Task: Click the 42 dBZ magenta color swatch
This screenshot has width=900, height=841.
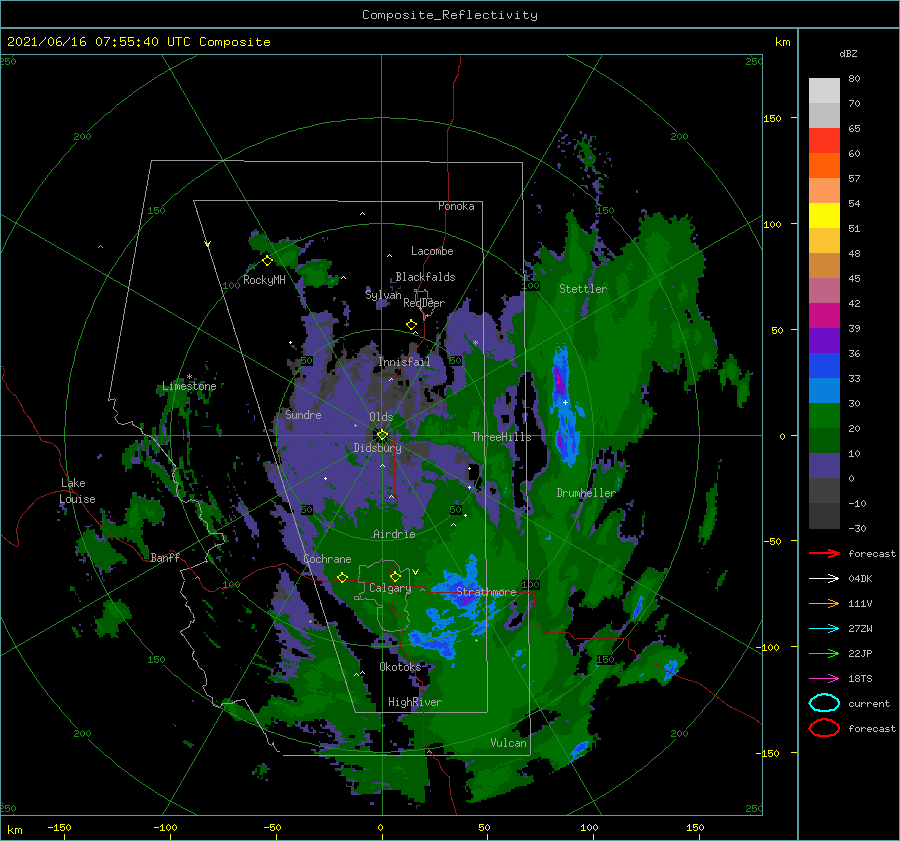Action: 824,315
